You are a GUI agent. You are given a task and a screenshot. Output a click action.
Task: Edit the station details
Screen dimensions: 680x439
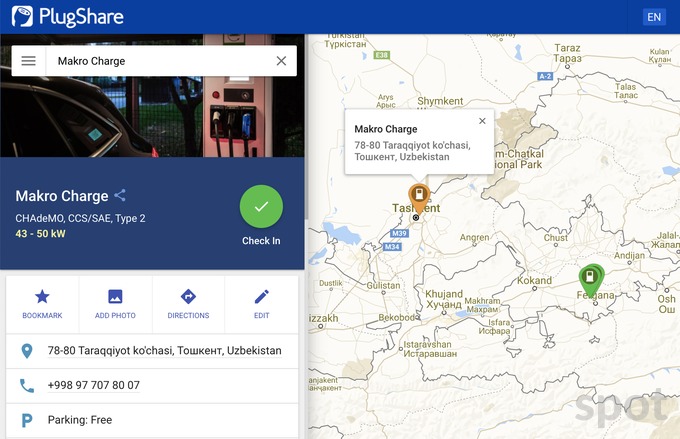click(x=261, y=304)
